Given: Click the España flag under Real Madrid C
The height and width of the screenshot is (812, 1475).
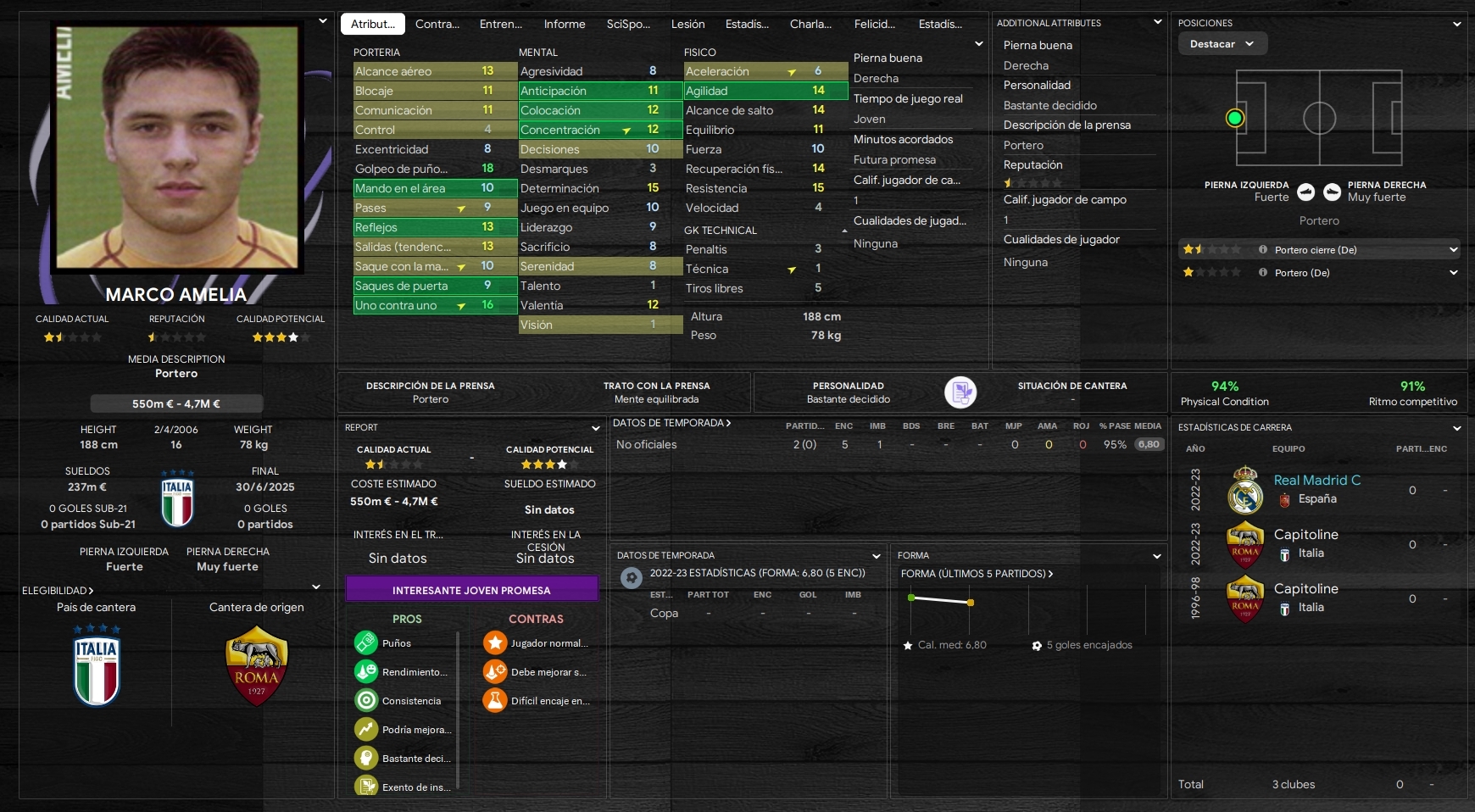Looking at the screenshot, I should (x=1284, y=500).
